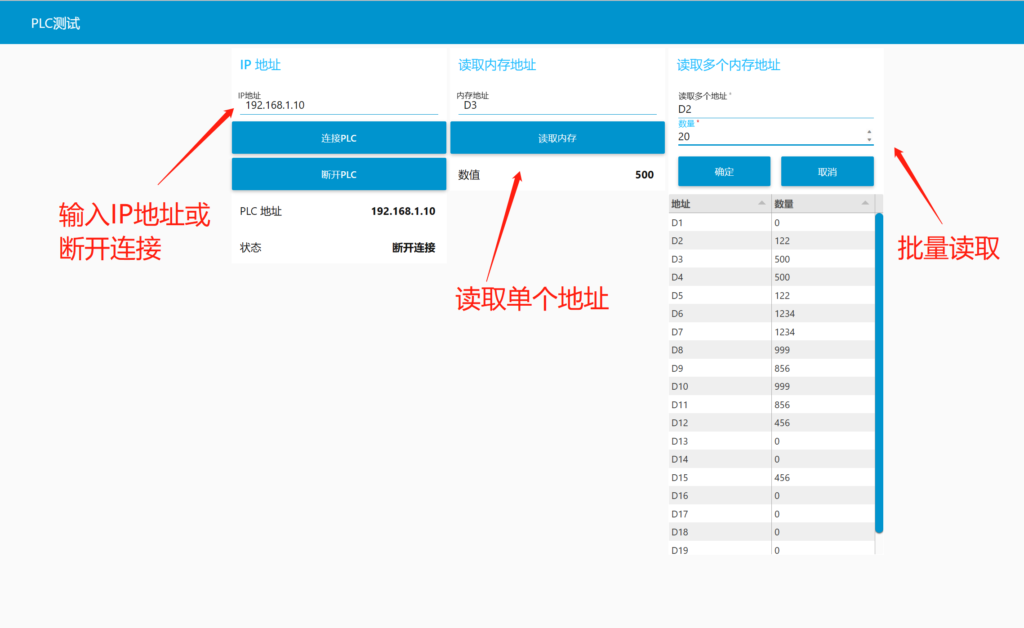Click the 读取内存 button
Image resolution: width=1024 pixels, height=628 pixels.
557,138
